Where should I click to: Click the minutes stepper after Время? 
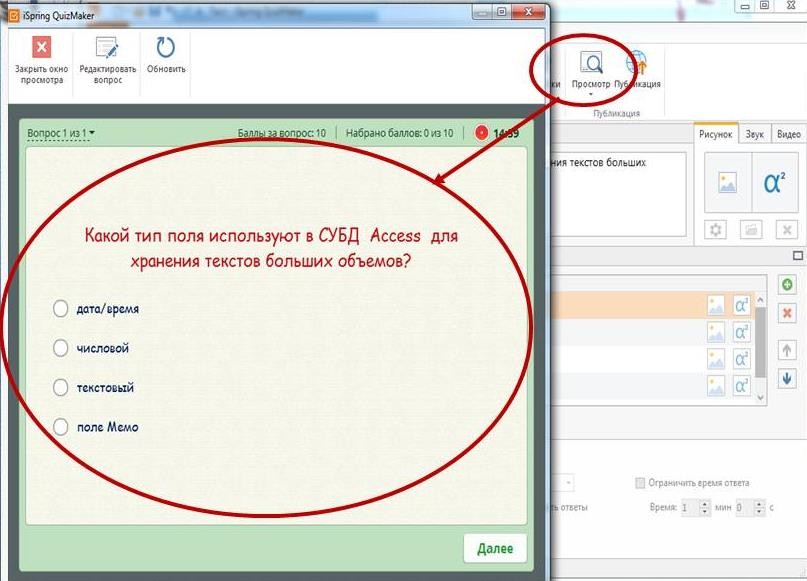(x=705, y=508)
